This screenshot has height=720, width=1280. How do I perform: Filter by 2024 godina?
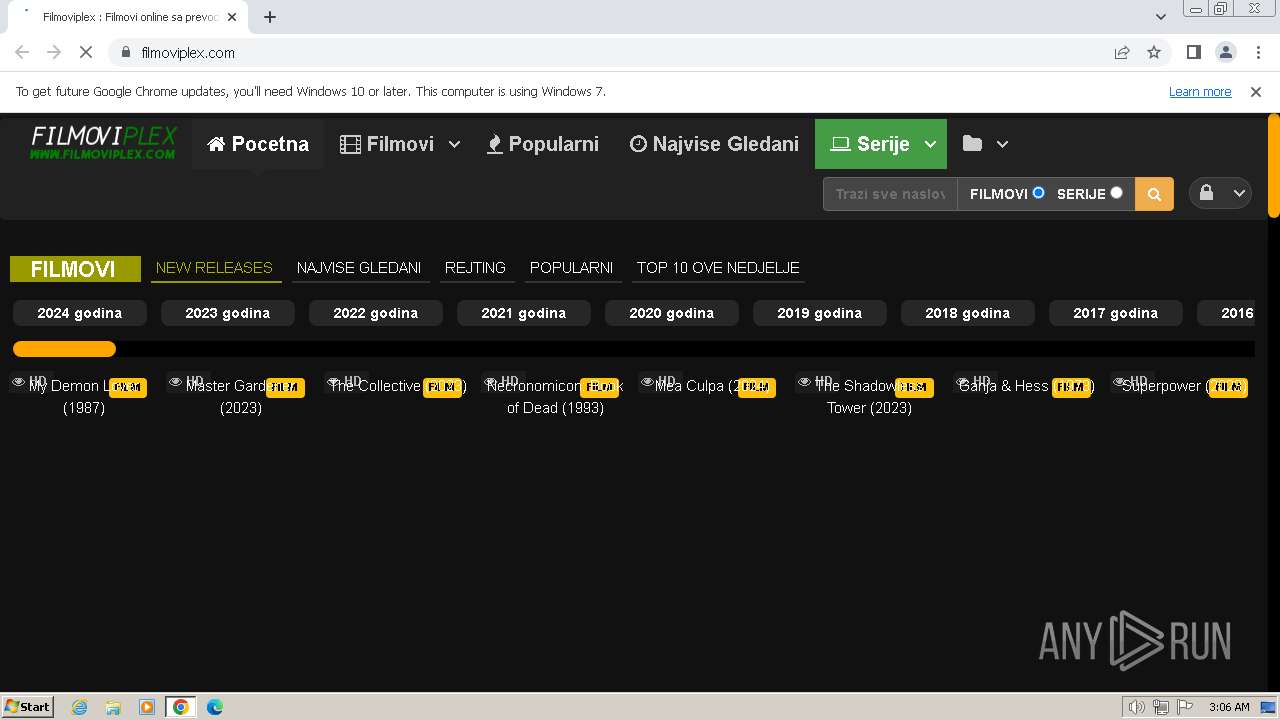(x=80, y=313)
